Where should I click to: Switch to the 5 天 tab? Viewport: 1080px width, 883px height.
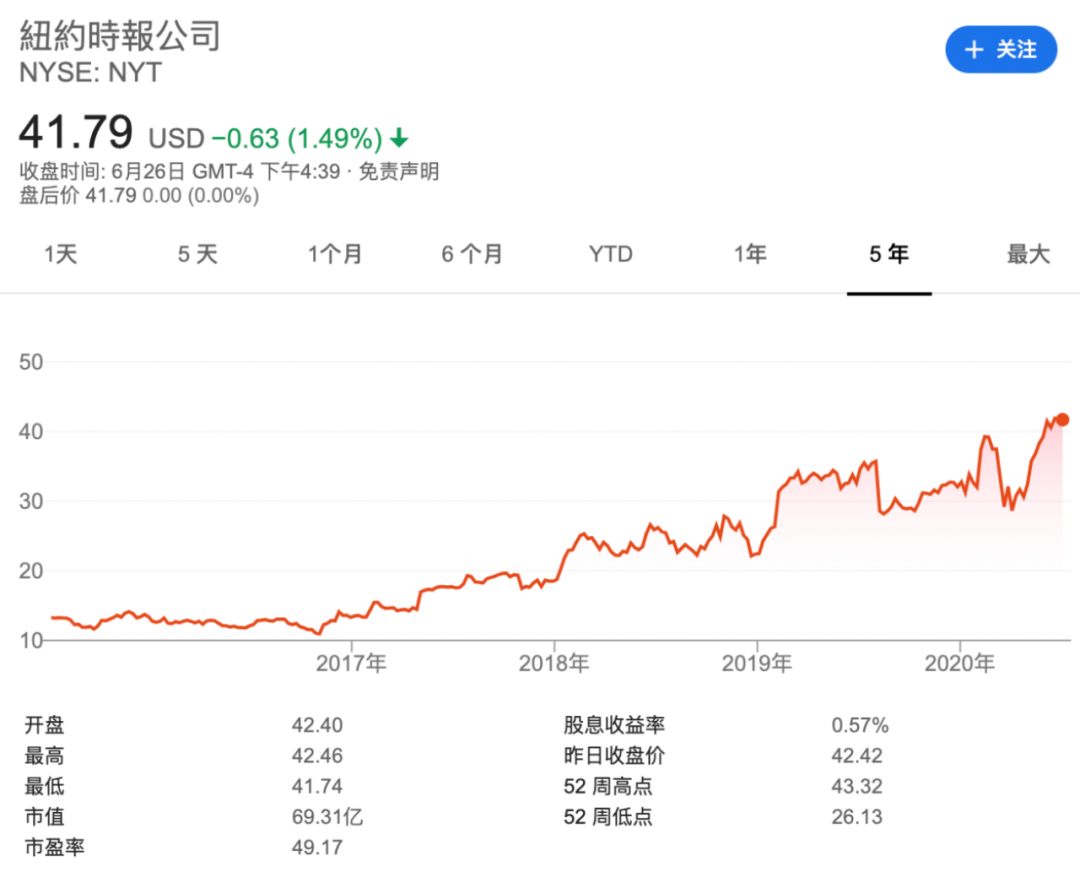point(197,254)
